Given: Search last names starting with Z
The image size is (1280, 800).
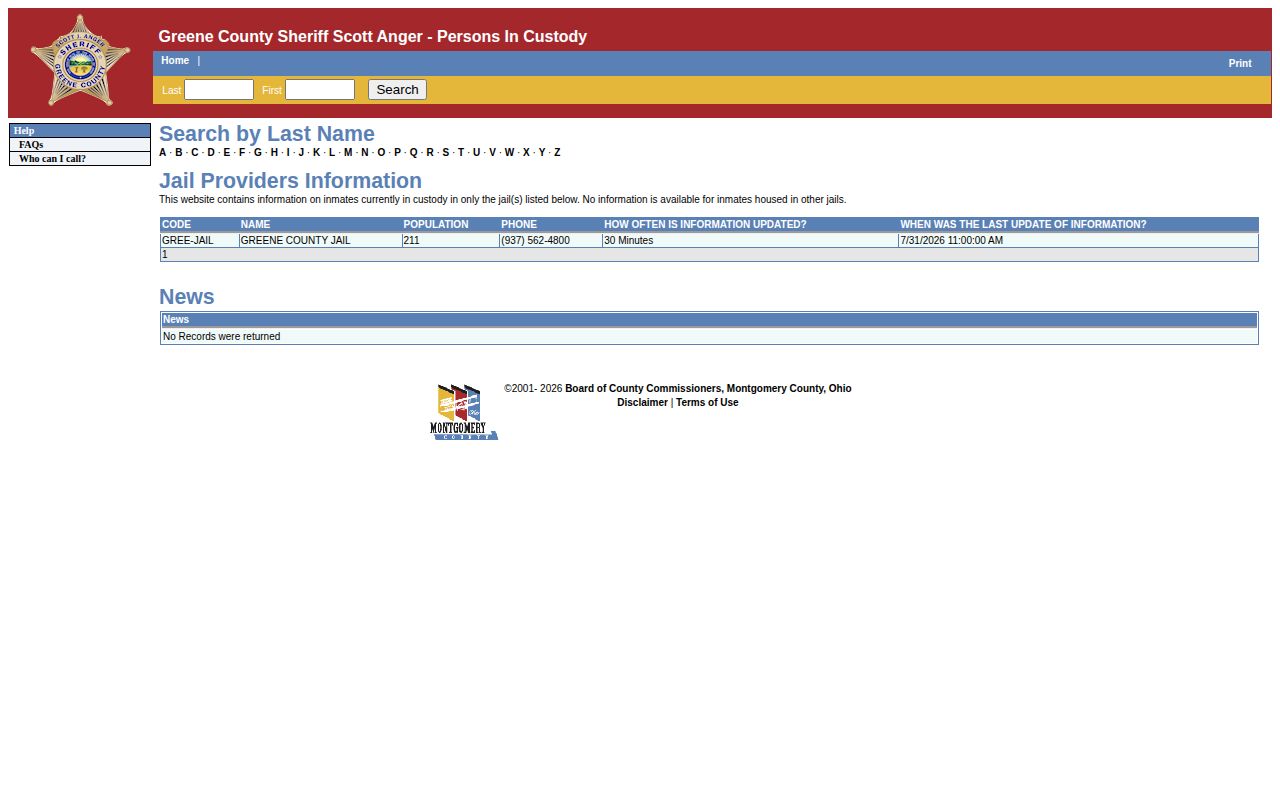Looking at the screenshot, I should pyautogui.click(x=557, y=153).
